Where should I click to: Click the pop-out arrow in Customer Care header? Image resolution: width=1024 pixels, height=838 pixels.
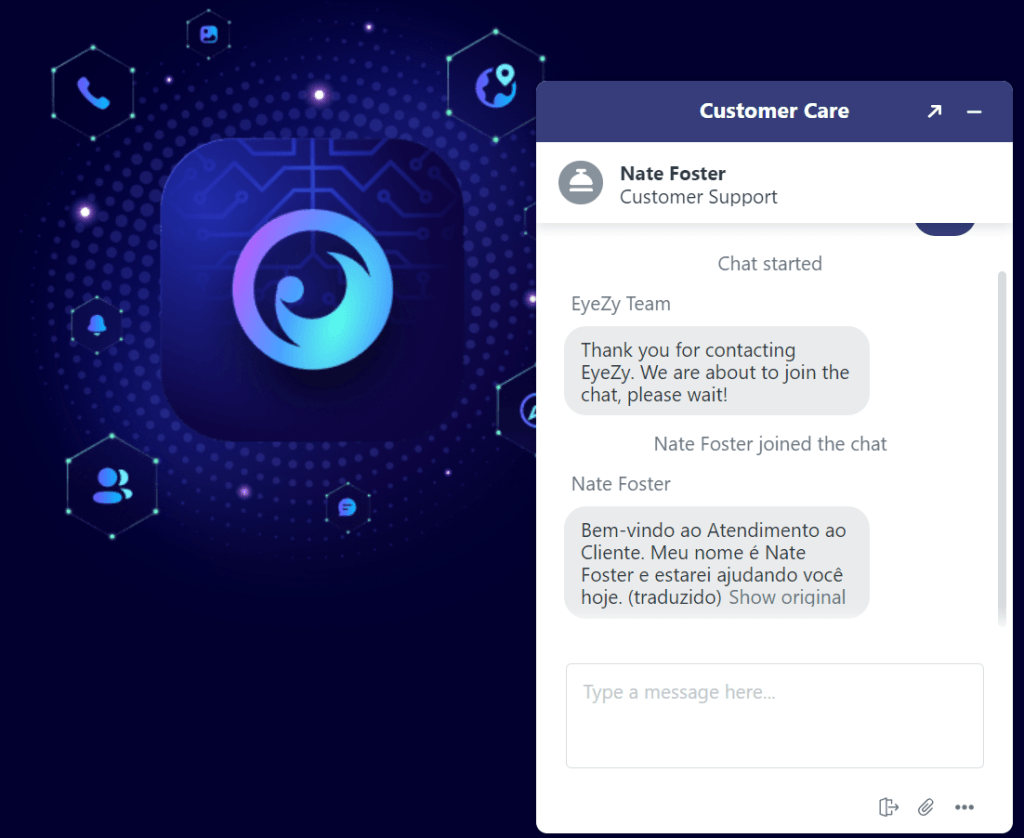935,112
